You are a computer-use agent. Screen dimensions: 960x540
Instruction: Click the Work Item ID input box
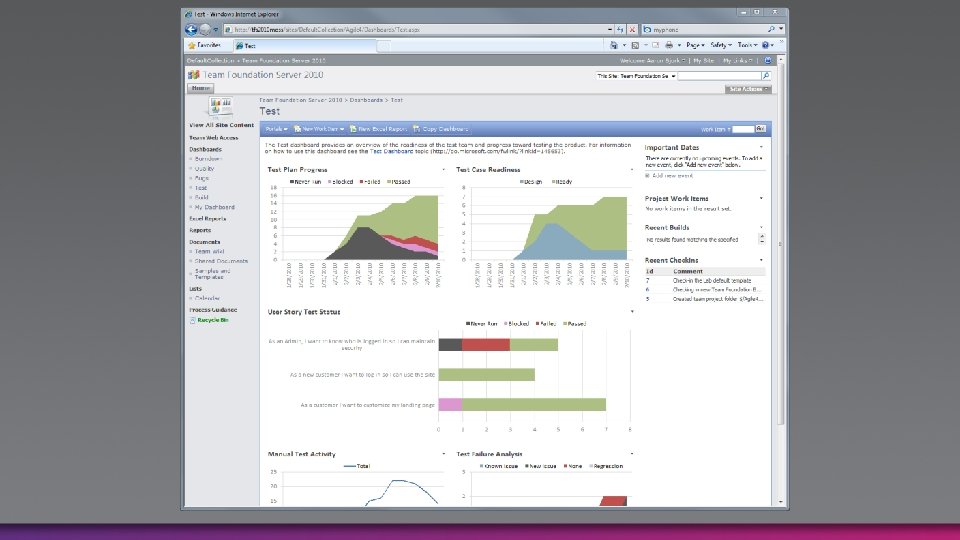743,129
